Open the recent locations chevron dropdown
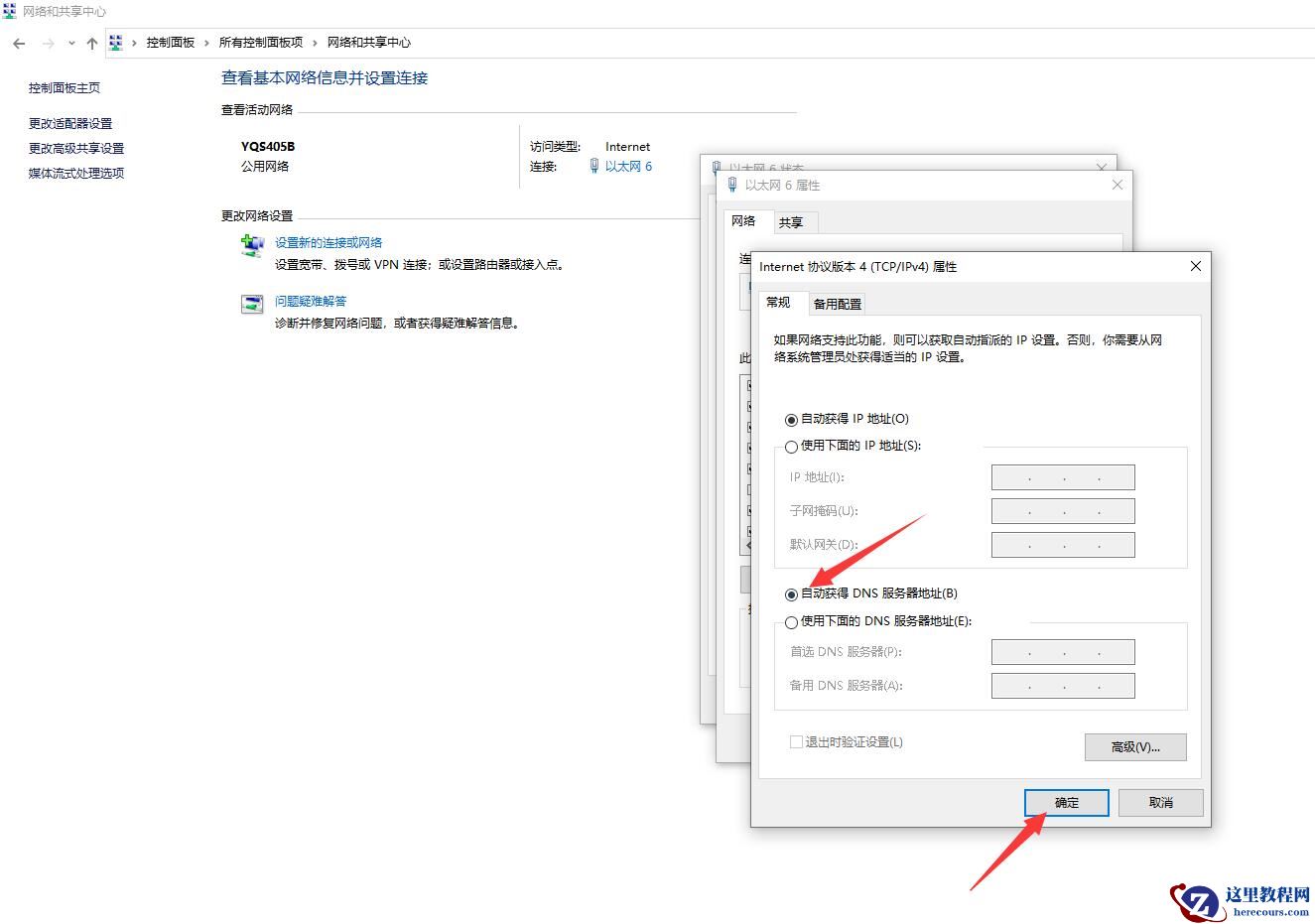The width and height of the screenshot is (1315, 924). 70,43
